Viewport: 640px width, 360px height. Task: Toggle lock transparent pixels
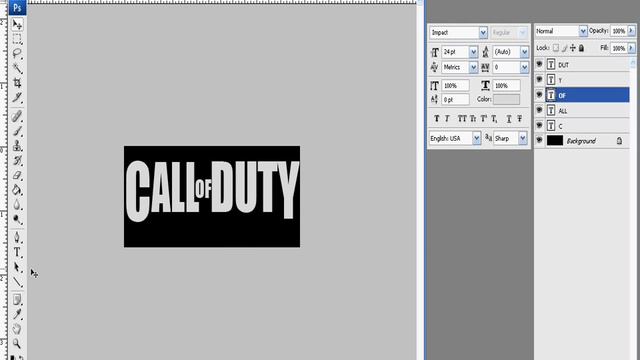556,48
